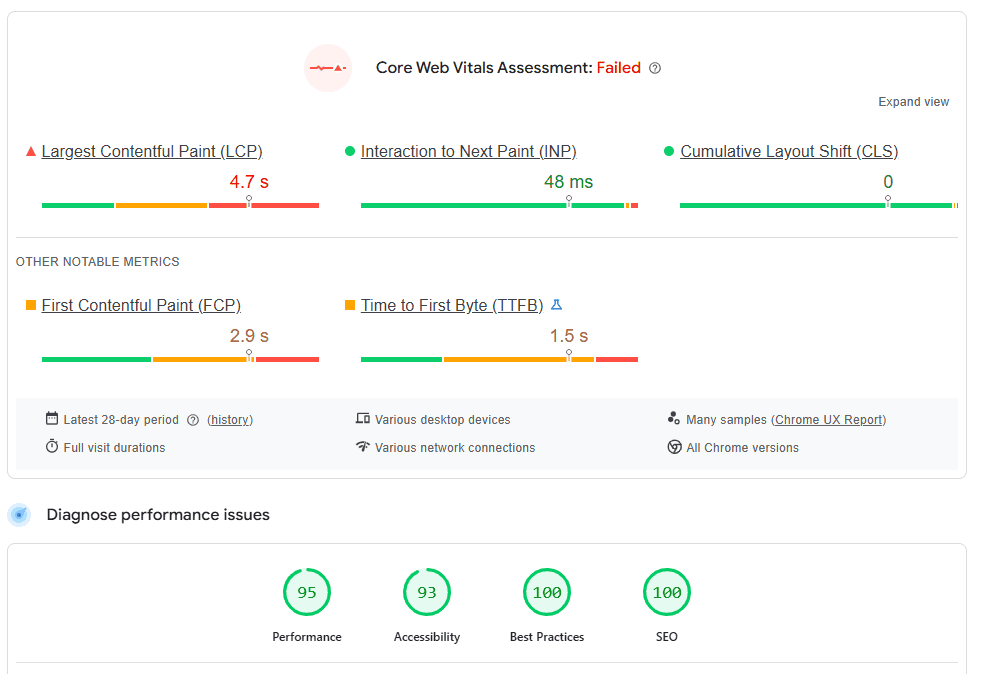Click the Performance score gauge showing 95
Image resolution: width=983 pixels, height=674 pixels.
tap(307, 592)
